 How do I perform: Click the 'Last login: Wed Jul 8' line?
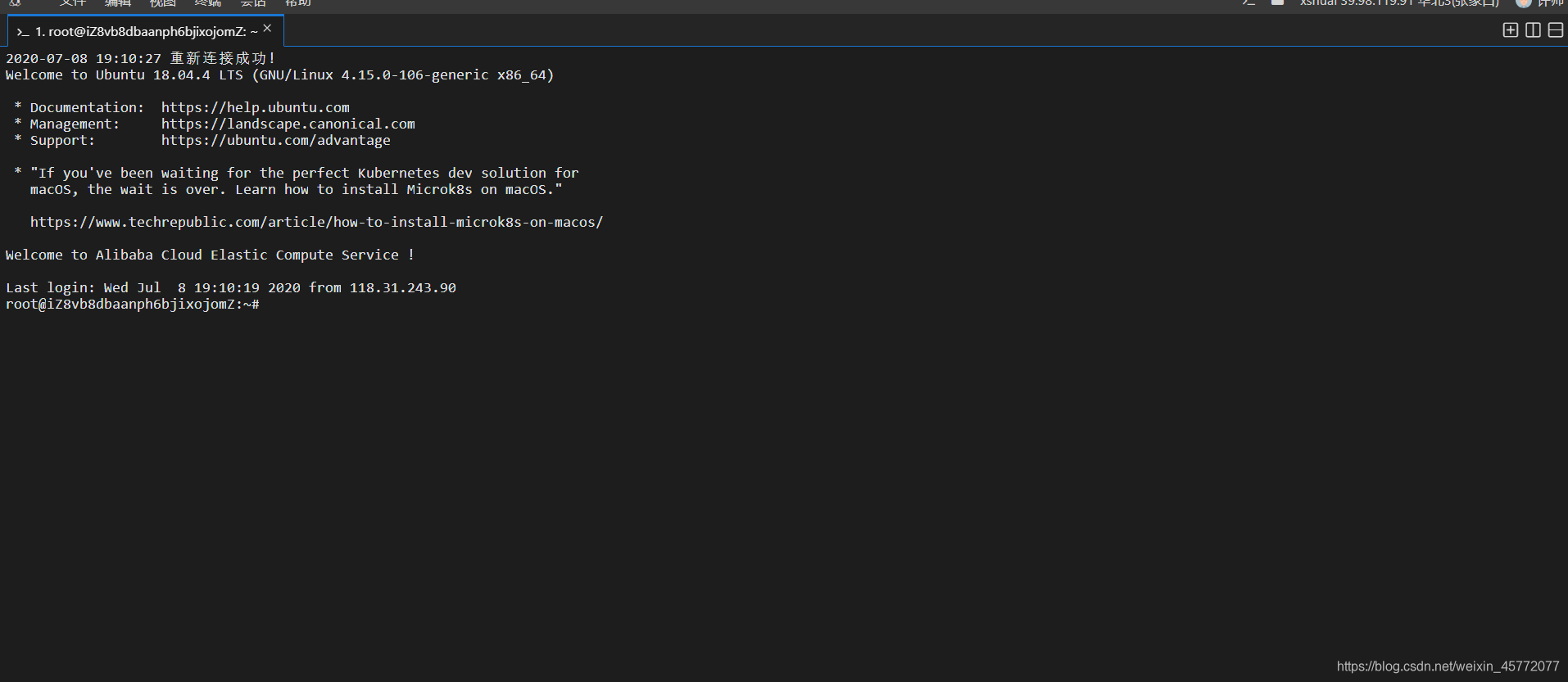point(231,287)
